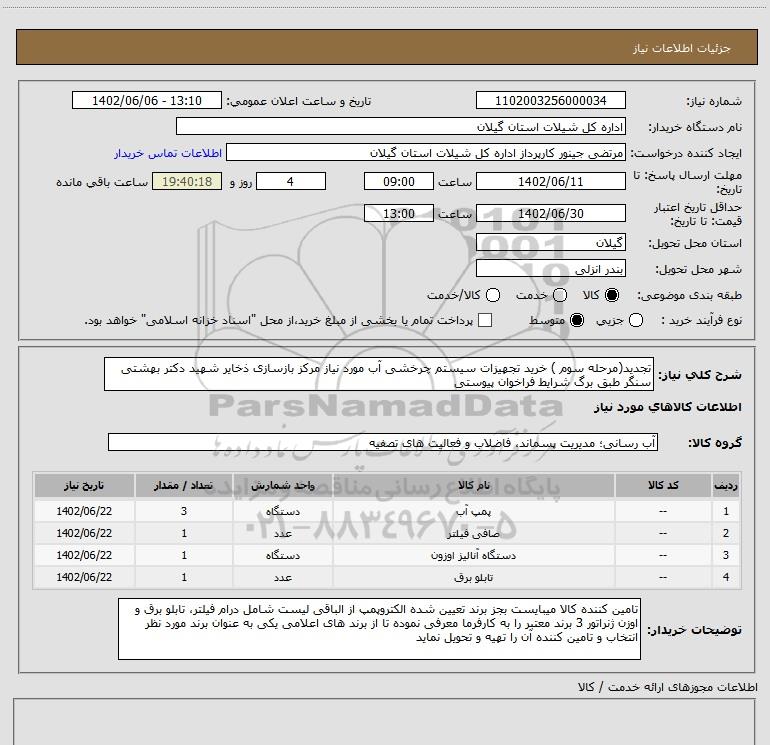Click the اطلاعات مجوزهای ارائه خدمت / کالا heading
This screenshot has height=745, width=770.
[x=667, y=687]
